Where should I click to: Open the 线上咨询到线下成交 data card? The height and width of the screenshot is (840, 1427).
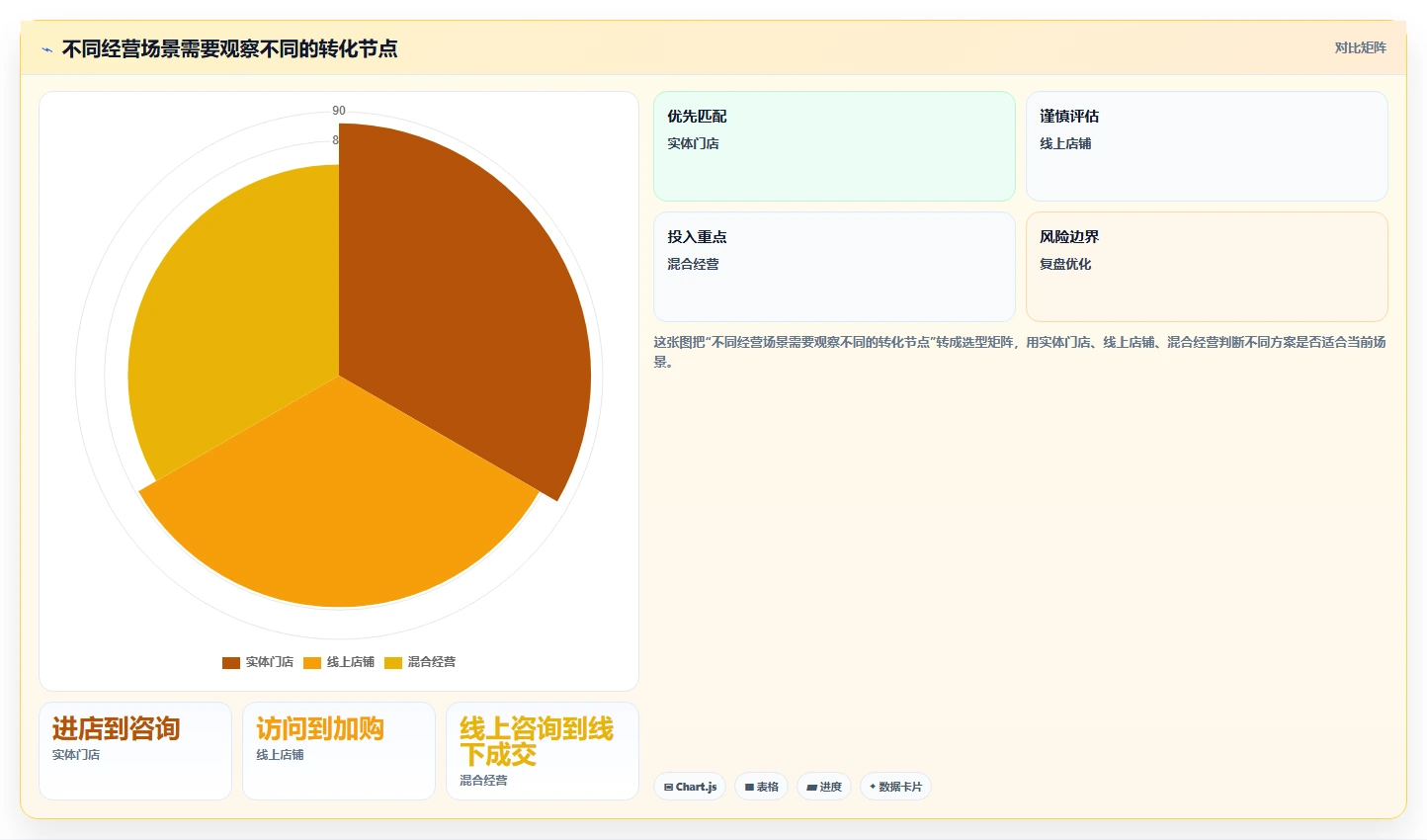(x=543, y=751)
